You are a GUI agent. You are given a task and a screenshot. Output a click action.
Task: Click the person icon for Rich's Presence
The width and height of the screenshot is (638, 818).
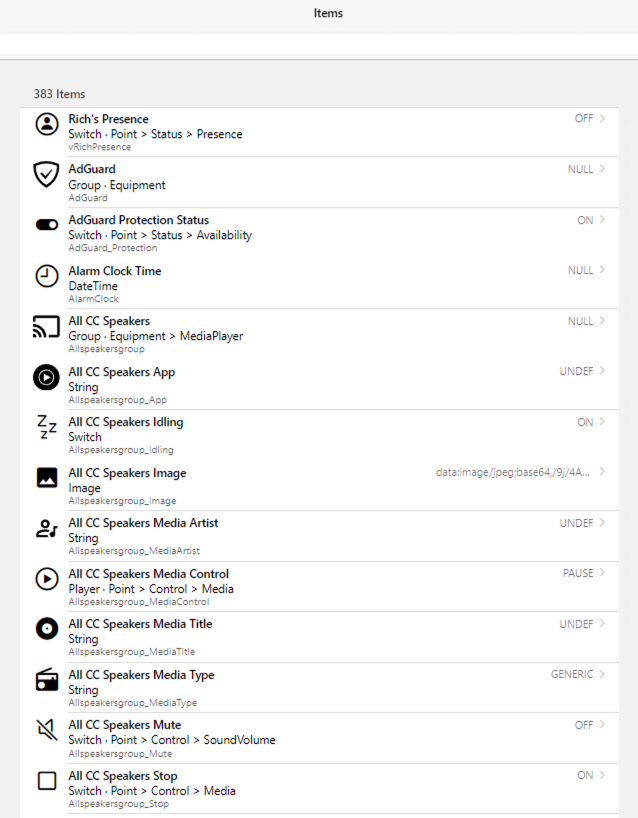[47, 124]
